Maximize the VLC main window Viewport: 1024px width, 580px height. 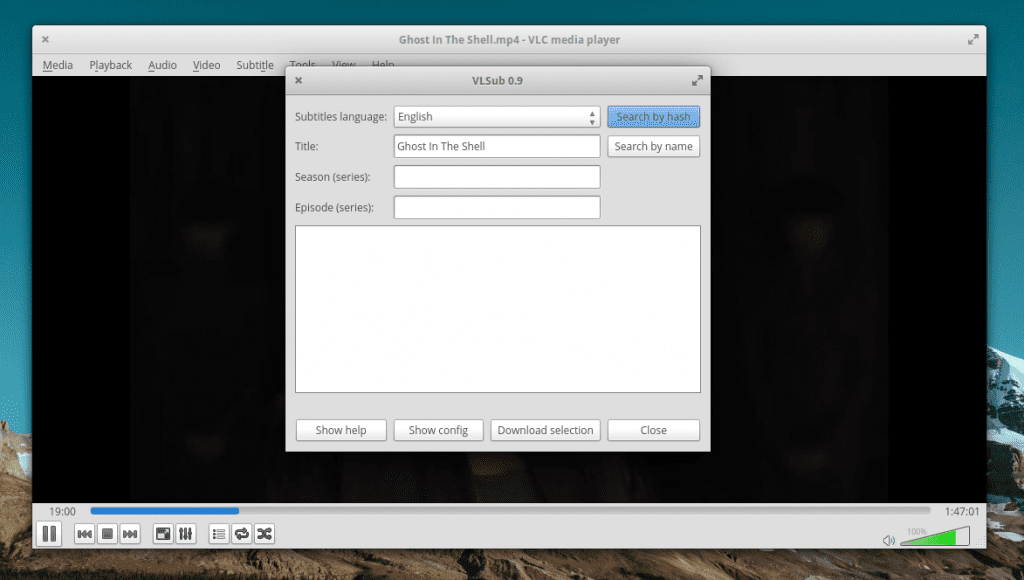pyautogui.click(x=973, y=39)
